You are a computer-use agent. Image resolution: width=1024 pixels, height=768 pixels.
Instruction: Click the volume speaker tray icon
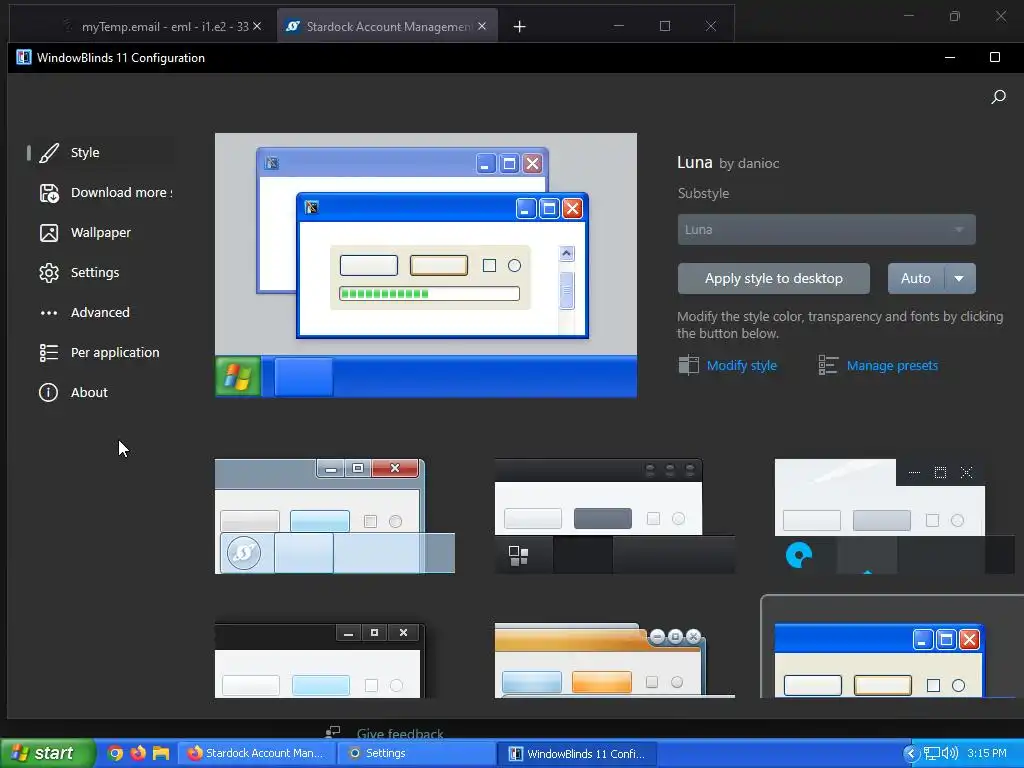(950, 754)
